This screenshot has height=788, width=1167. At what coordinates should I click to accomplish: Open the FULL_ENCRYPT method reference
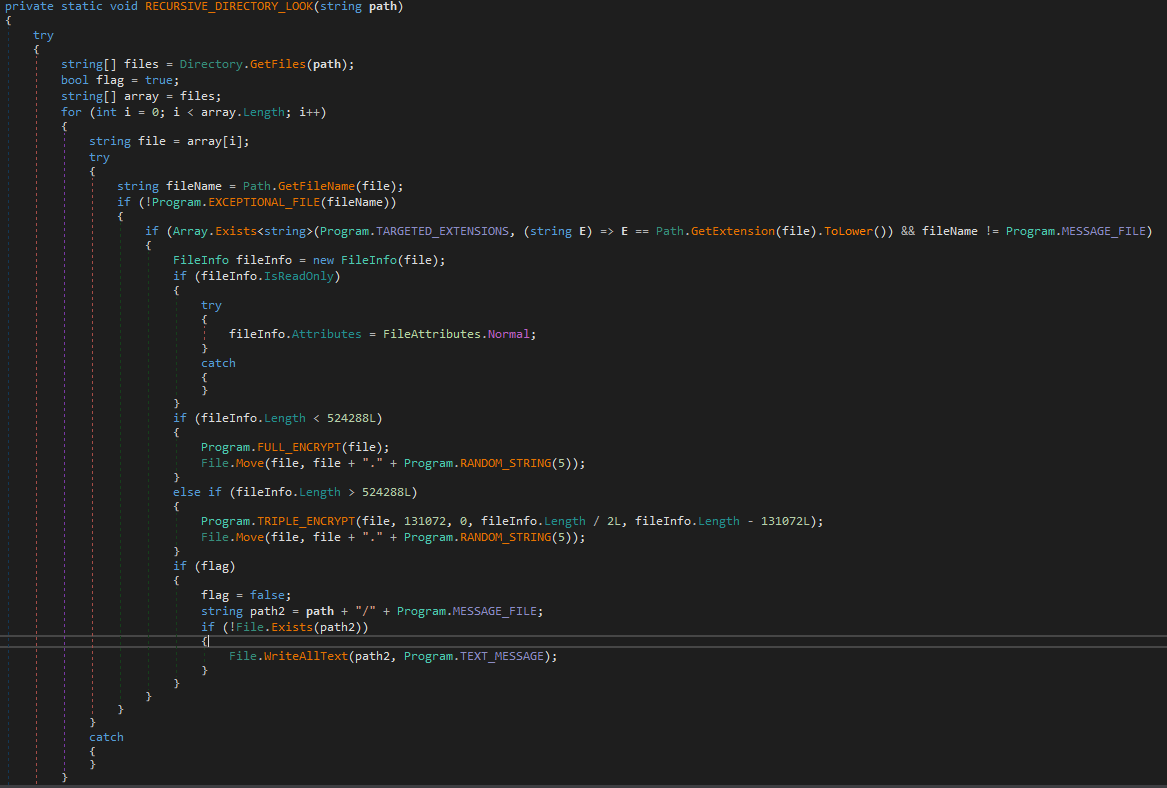[x=298, y=447]
